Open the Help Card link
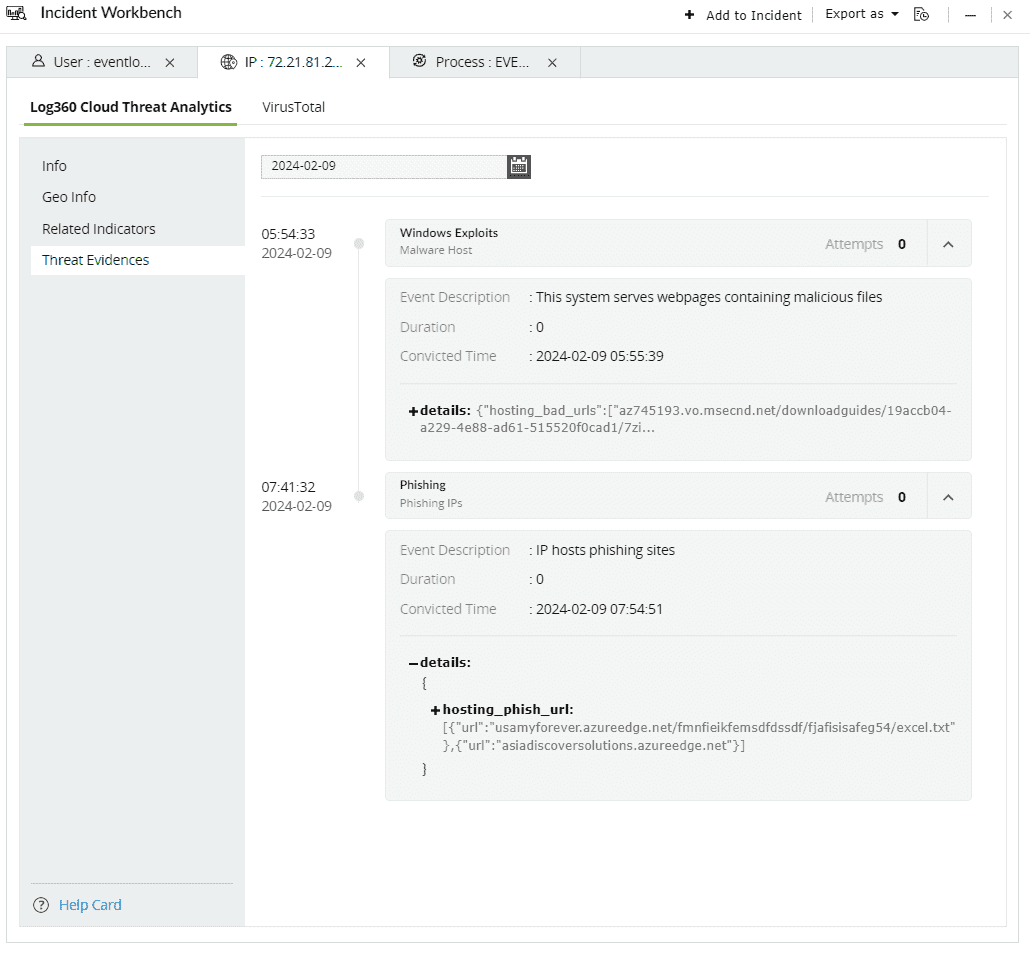 point(90,904)
